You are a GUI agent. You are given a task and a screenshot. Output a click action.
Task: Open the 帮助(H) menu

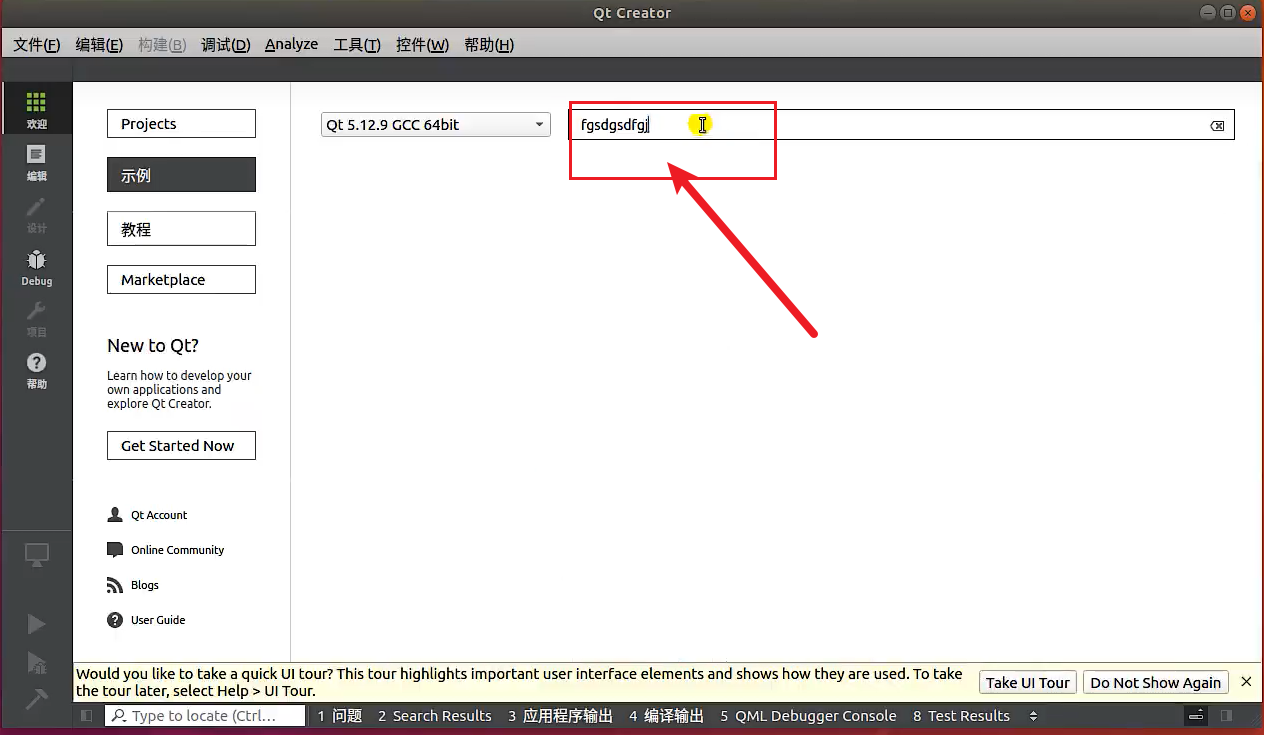point(489,45)
